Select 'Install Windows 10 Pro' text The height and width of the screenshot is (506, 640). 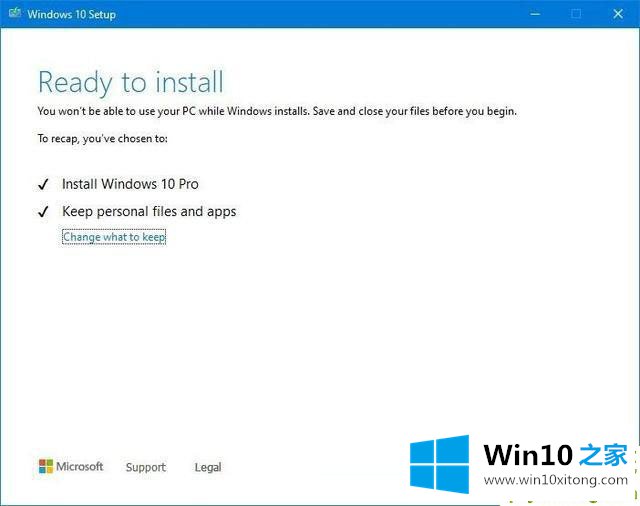point(130,184)
